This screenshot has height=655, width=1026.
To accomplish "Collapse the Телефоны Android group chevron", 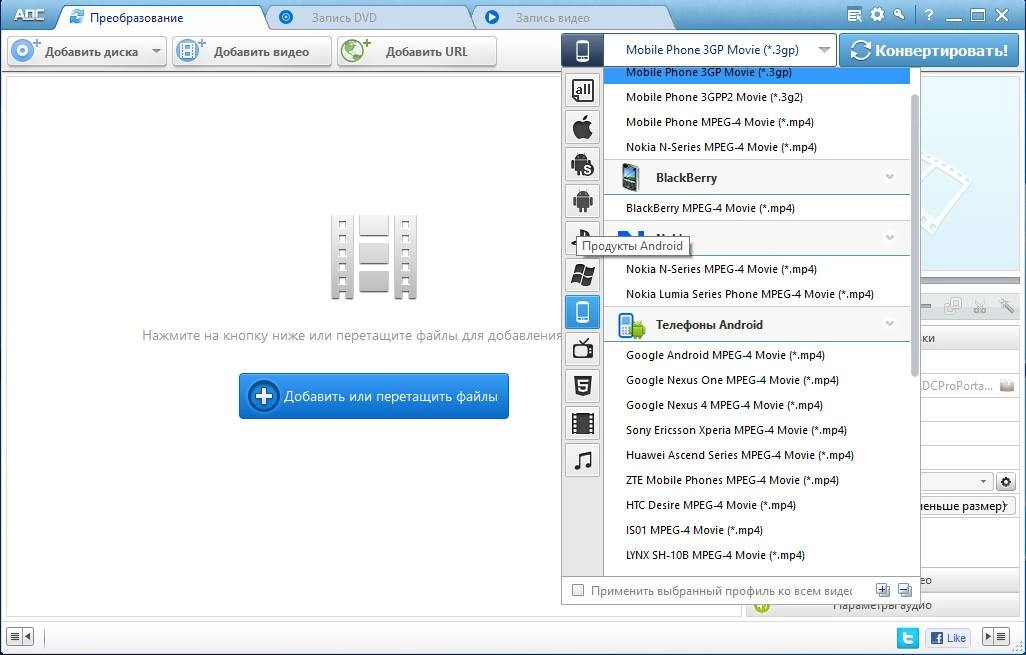I will click(x=890, y=323).
